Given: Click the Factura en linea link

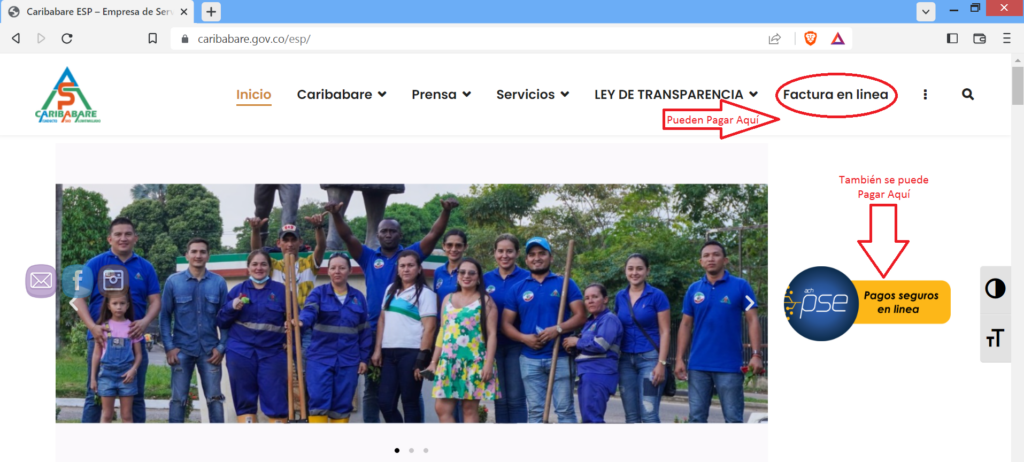Looking at the screenshot, I should [835, 95].
